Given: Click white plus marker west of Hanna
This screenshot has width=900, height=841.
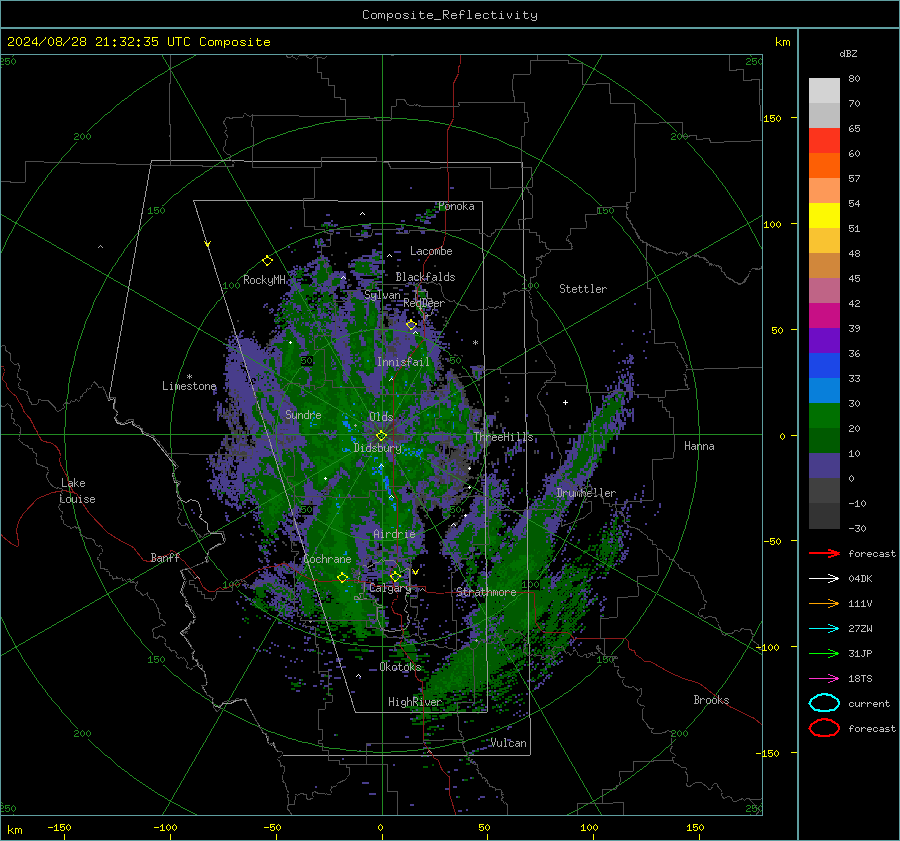Looking at the screenshot, I should [x=565, y=402].
